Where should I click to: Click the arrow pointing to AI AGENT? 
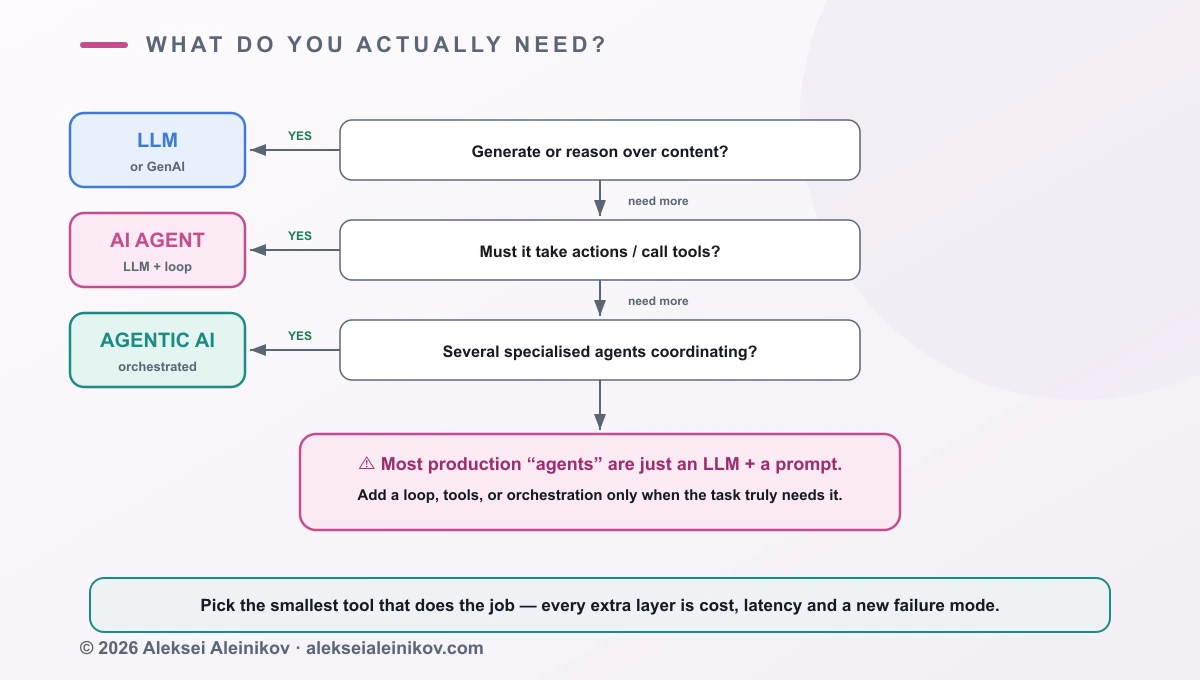294,250
